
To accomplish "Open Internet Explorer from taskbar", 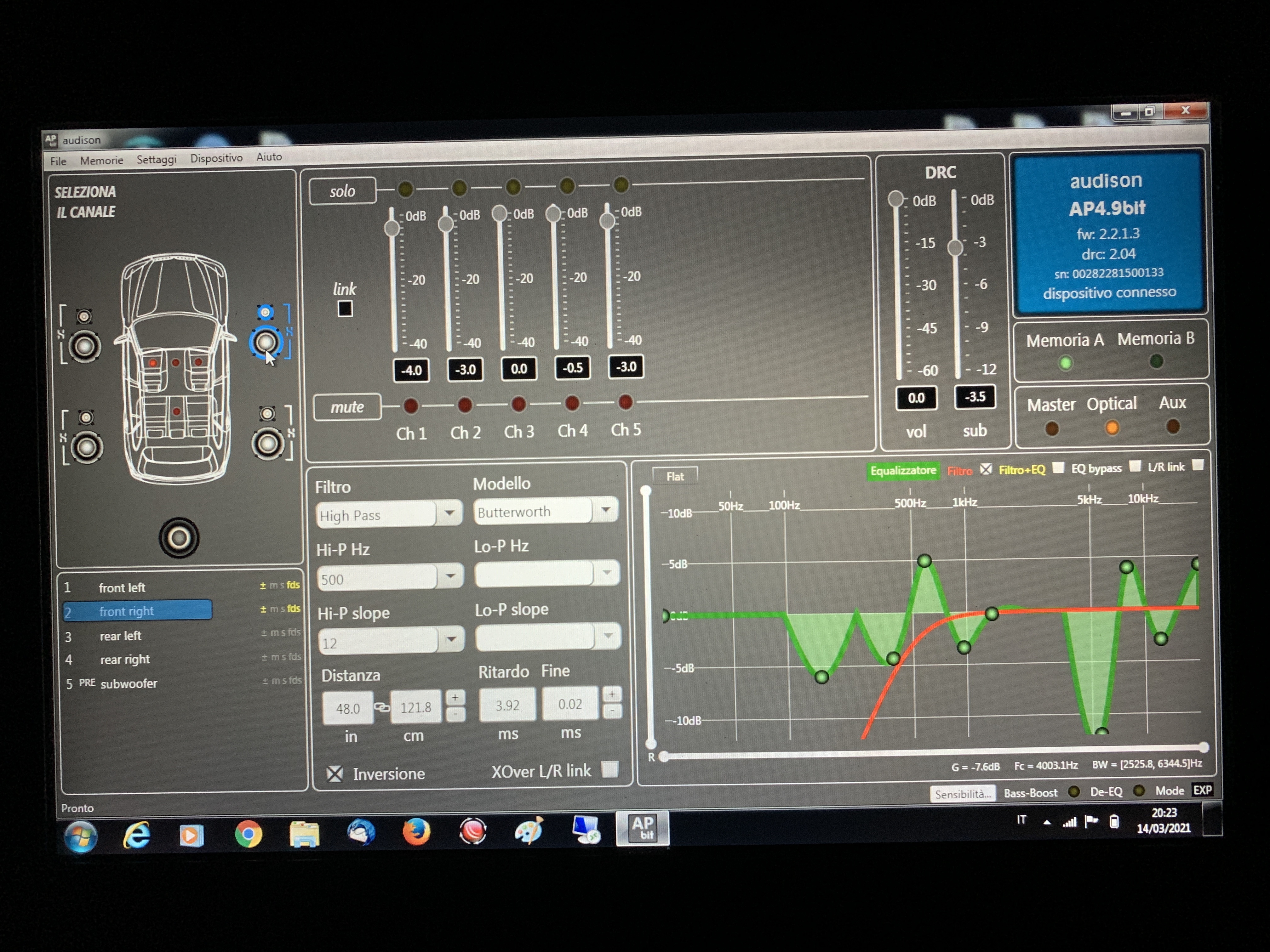I will [137, 835].
